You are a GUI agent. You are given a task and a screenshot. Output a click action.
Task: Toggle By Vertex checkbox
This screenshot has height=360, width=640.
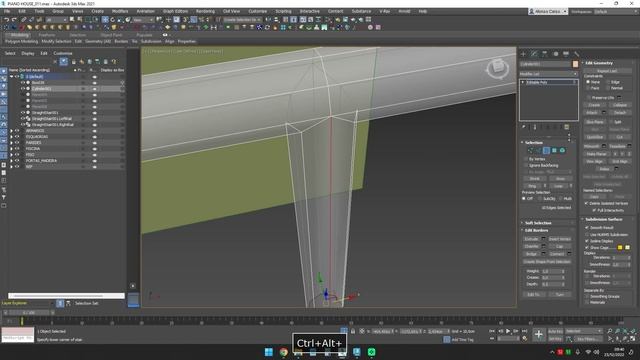click(526, 159)
